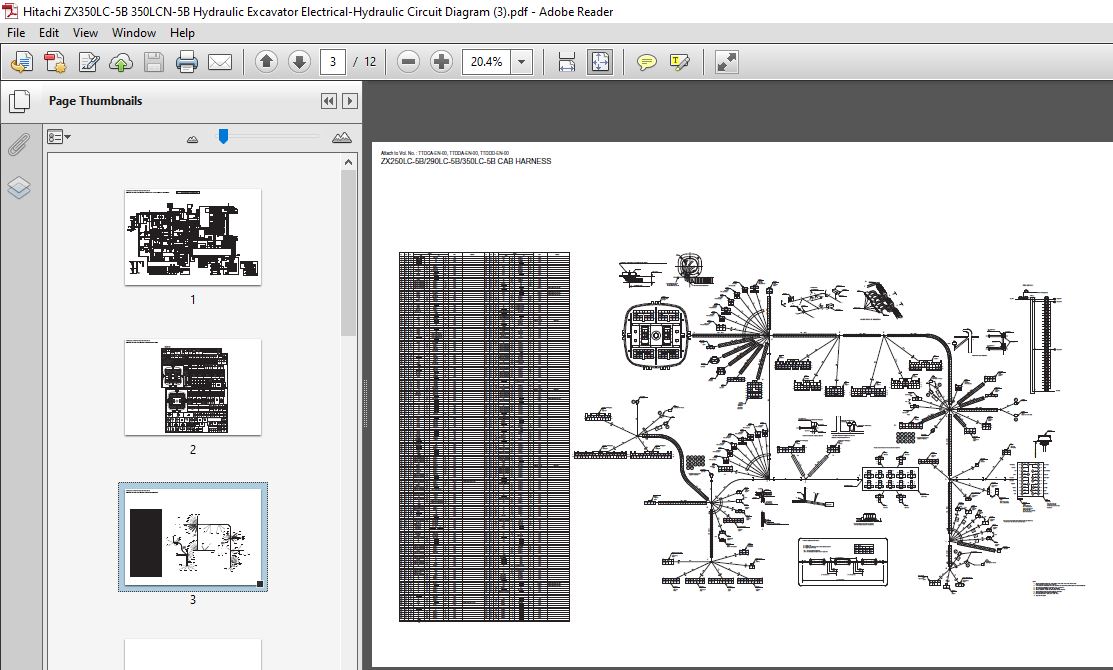Click the thumbnail label number 2
The image size is (1113, 670).
[192, 449]
